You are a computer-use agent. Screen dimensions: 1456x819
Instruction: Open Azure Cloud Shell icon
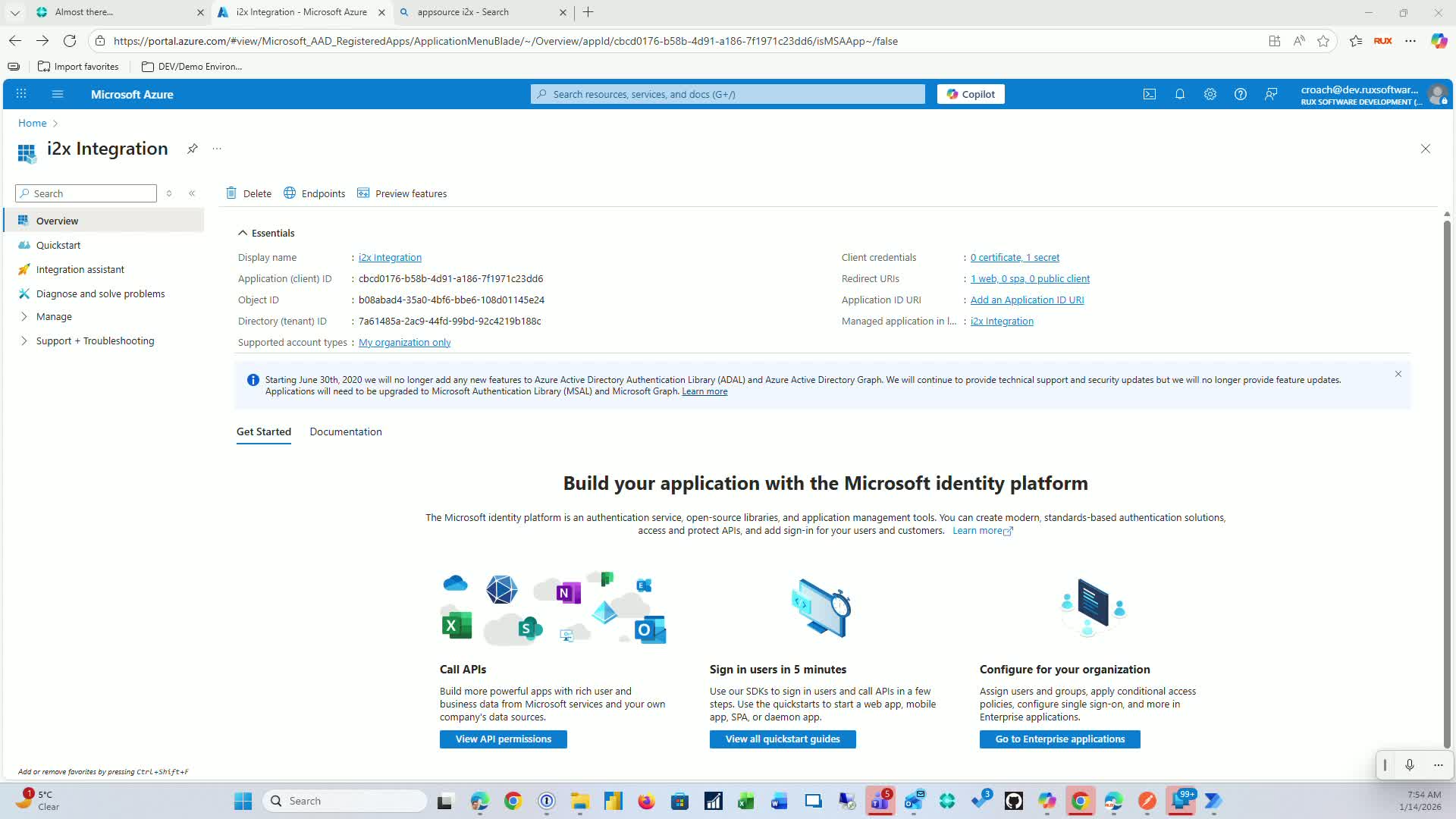(x=1150, y=94)
